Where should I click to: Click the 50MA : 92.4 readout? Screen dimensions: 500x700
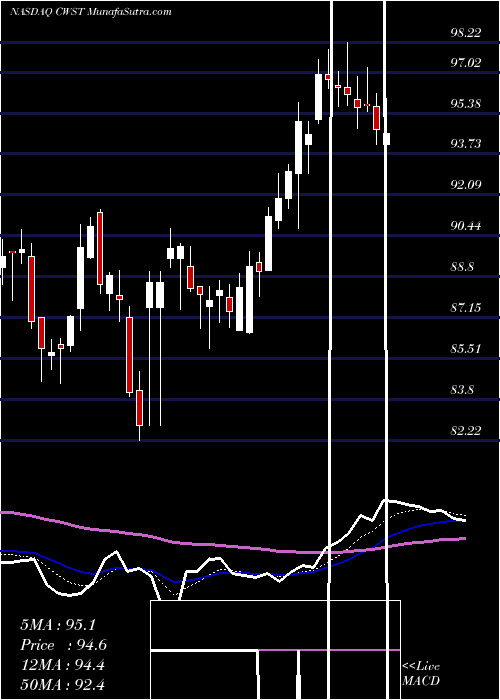62,684
